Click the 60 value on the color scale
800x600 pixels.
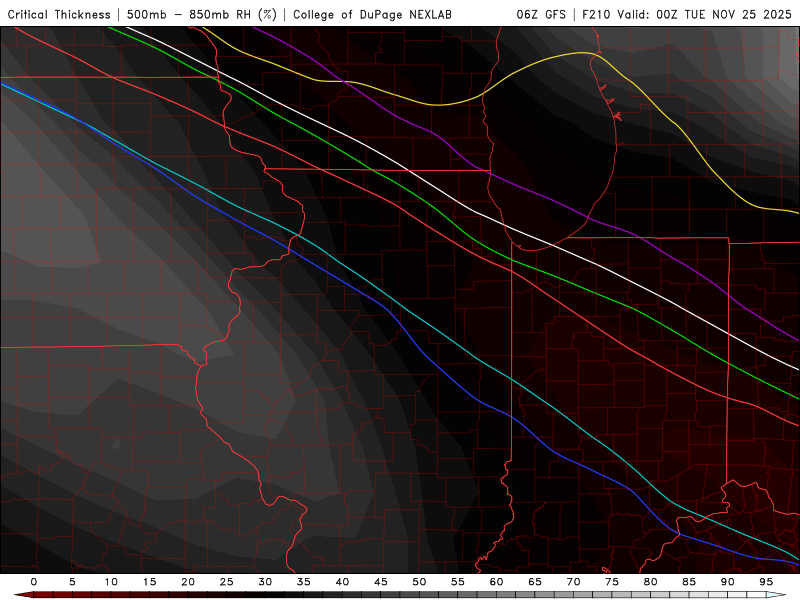pyautogui.click(x=496, y=582)
